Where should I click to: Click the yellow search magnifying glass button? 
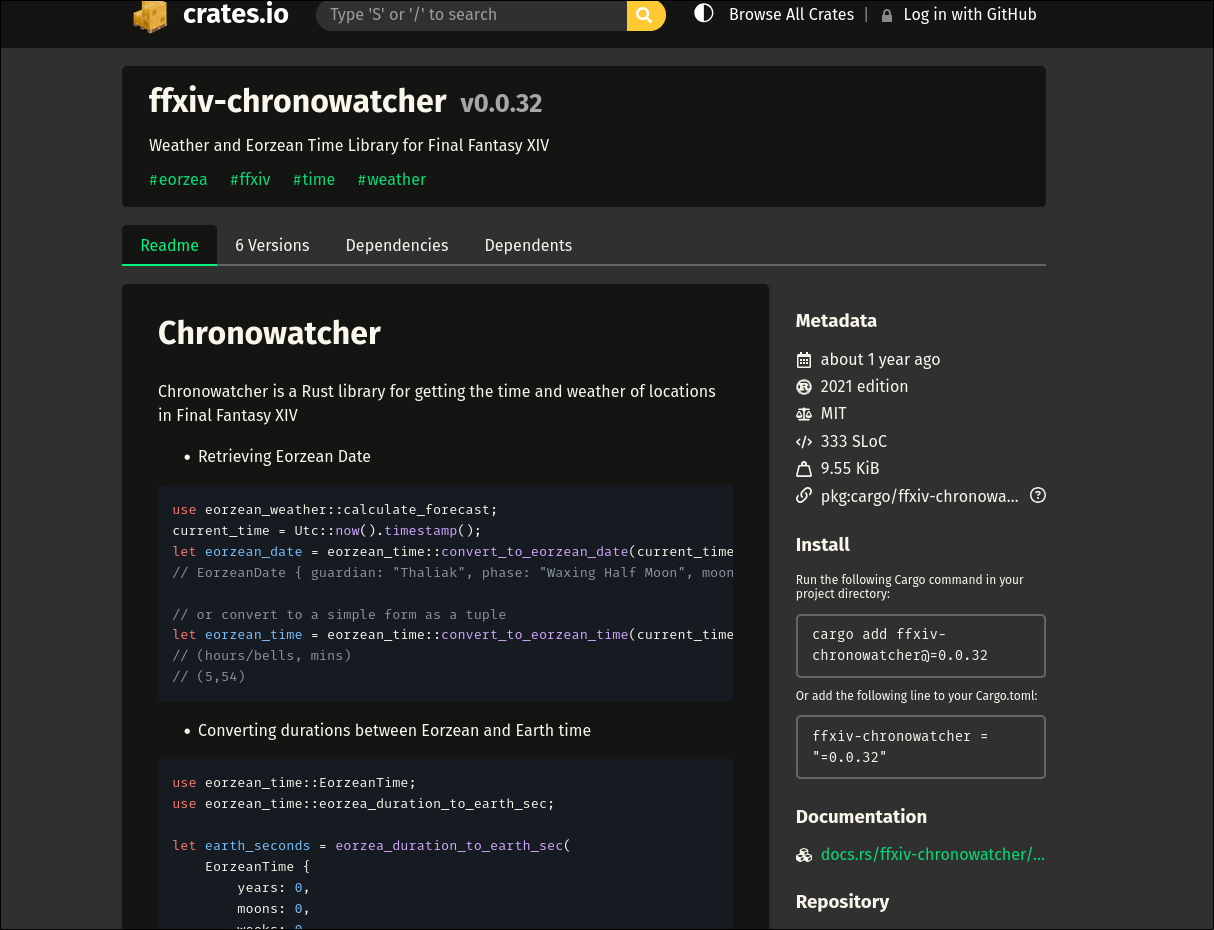(645, 15)
